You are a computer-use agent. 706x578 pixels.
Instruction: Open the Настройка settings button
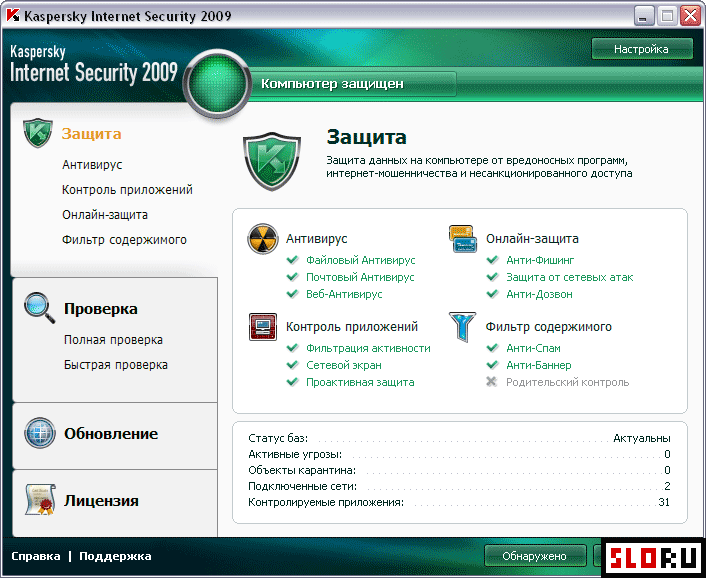click(641, 49)
